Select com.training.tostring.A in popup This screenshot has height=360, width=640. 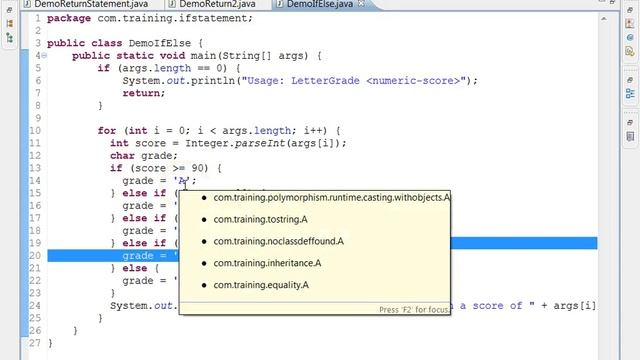260,220
